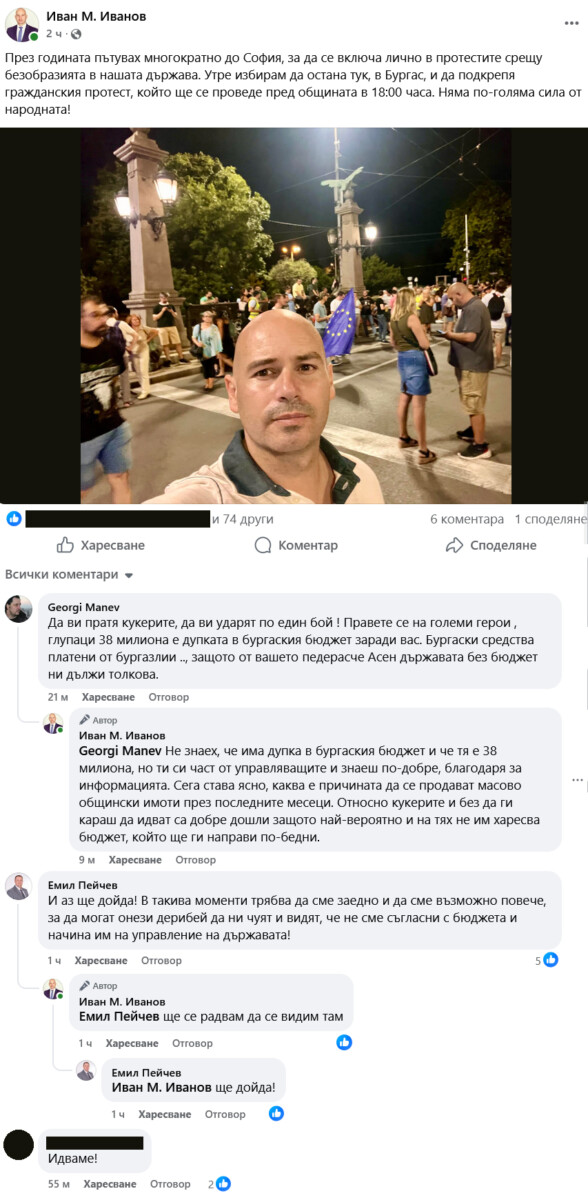This screenshot has width=588, height=1200.
Task: Open Емил Пейчев's avatar on the top-level comment
Action: click(x=18, y=886)
